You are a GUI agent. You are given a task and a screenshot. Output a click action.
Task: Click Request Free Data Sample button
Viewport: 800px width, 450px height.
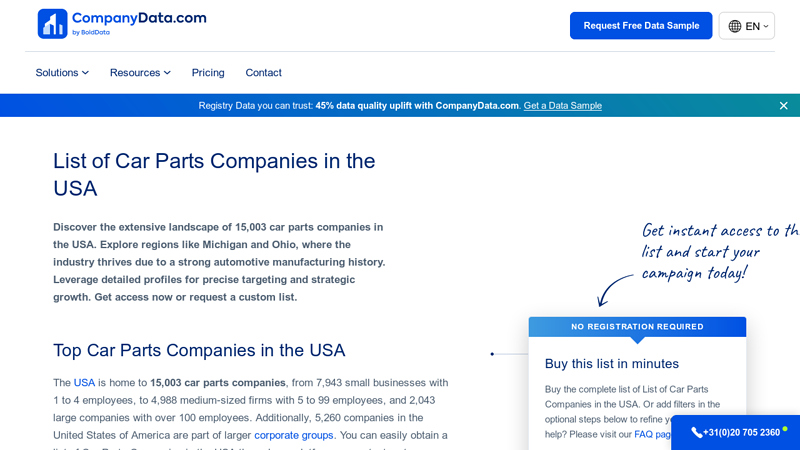tap(641, 26)
